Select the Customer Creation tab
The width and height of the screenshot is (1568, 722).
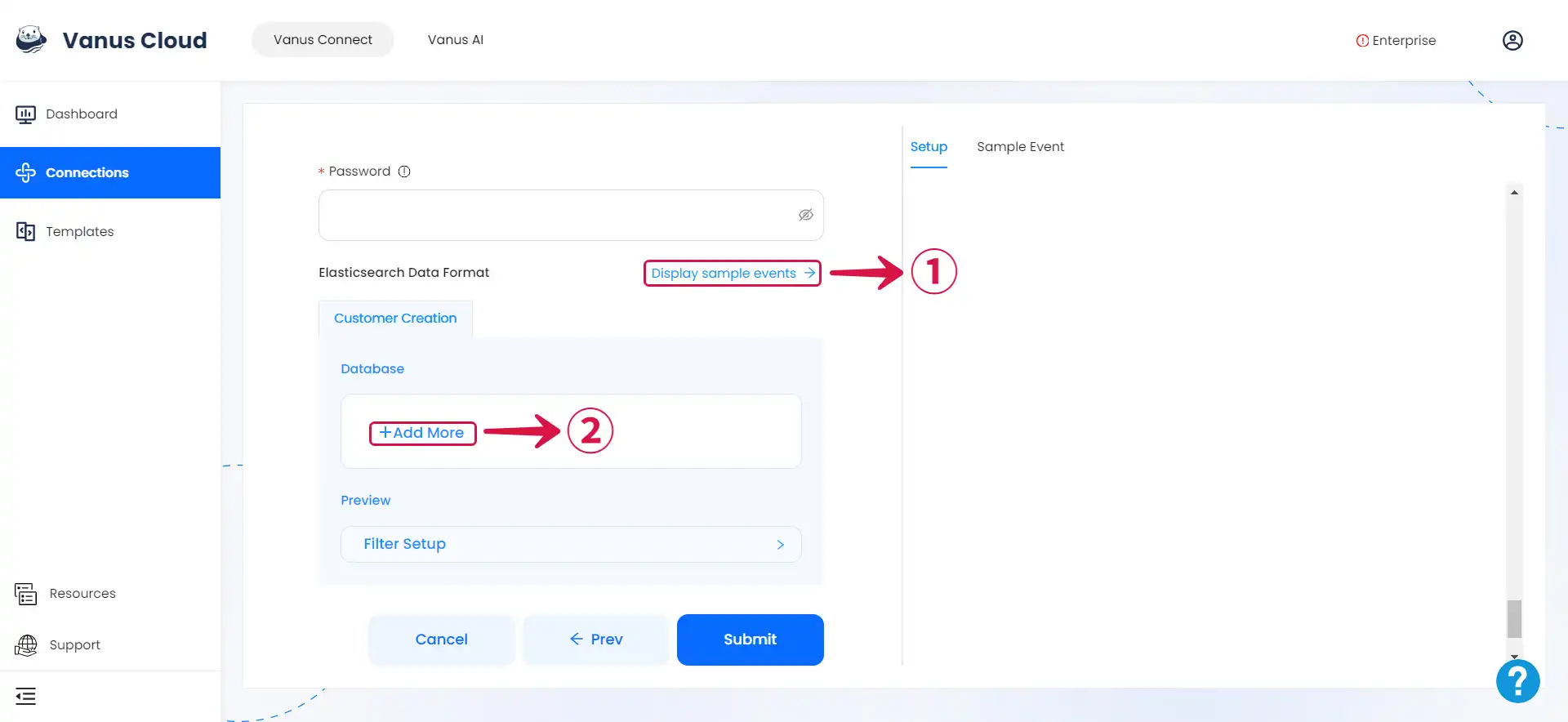(x=395, y=319)
